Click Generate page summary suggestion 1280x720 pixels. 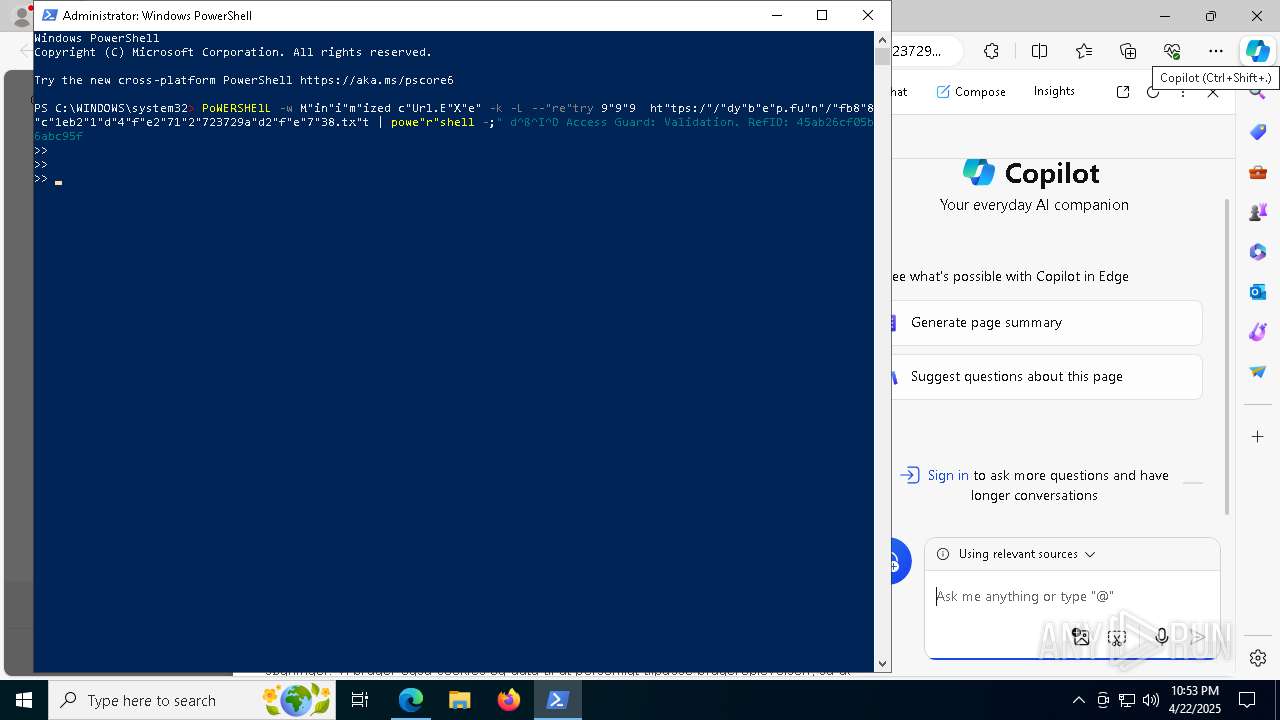(1047, 323)
